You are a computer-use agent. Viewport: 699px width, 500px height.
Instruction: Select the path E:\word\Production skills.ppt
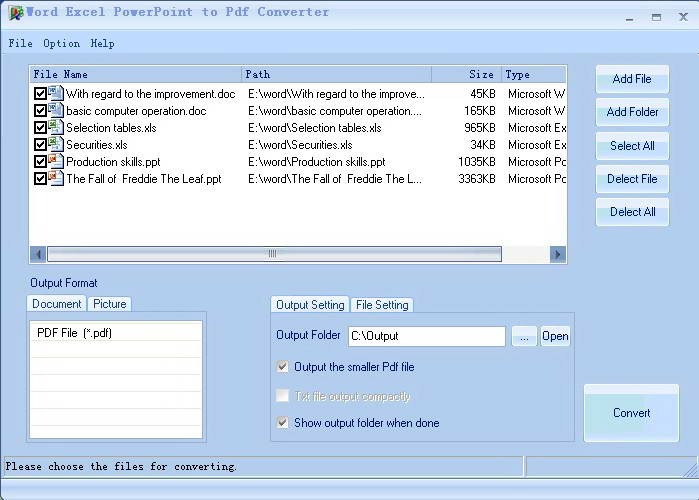pos(317,162)
